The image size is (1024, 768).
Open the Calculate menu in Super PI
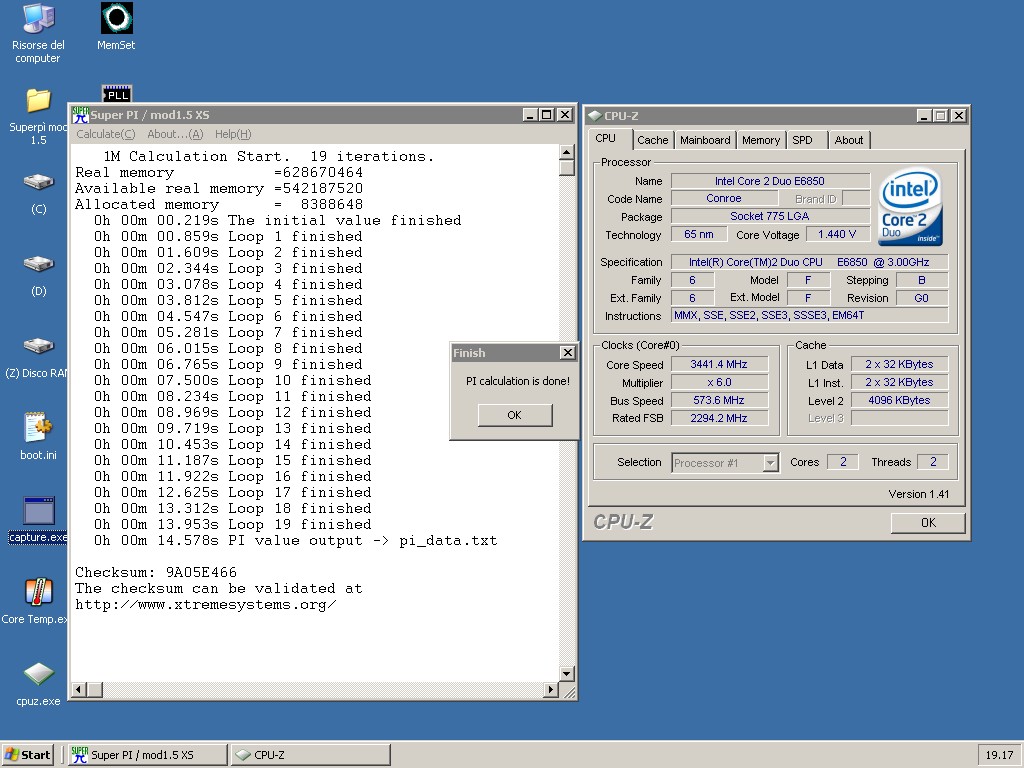coord(105,134)
